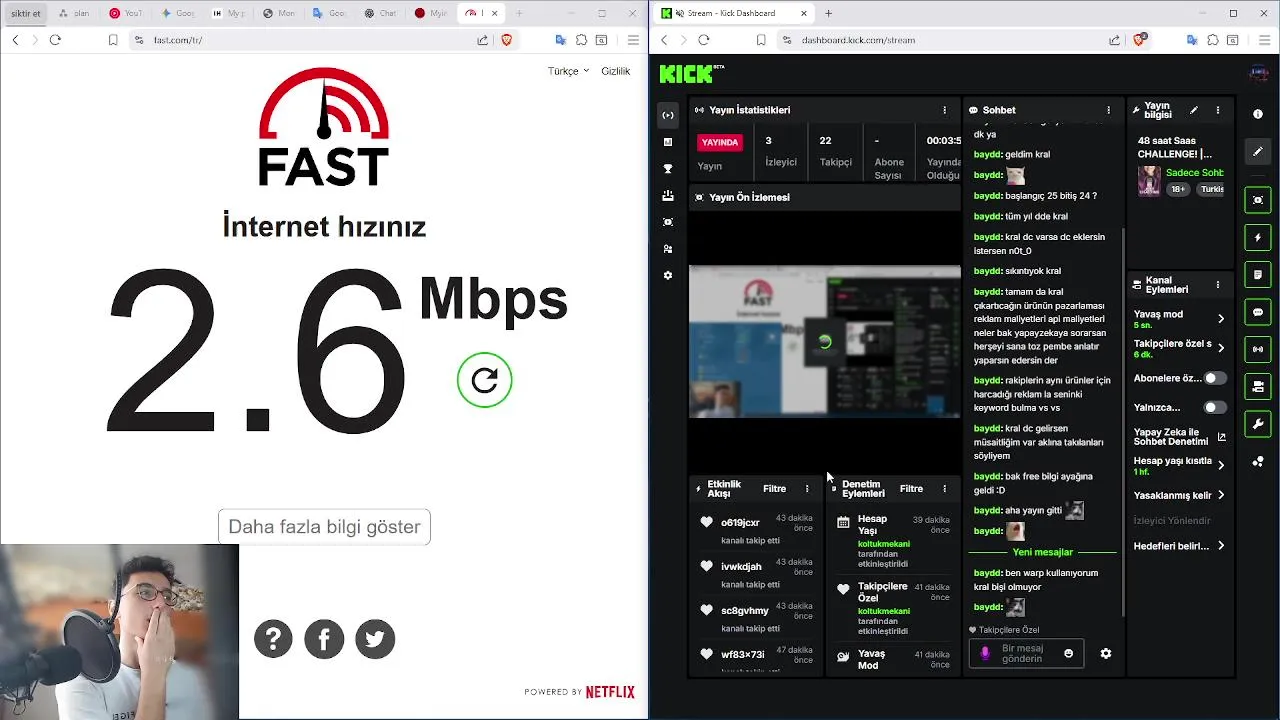Open the settings gear icon in the Kick sidebar

[668, 275]
